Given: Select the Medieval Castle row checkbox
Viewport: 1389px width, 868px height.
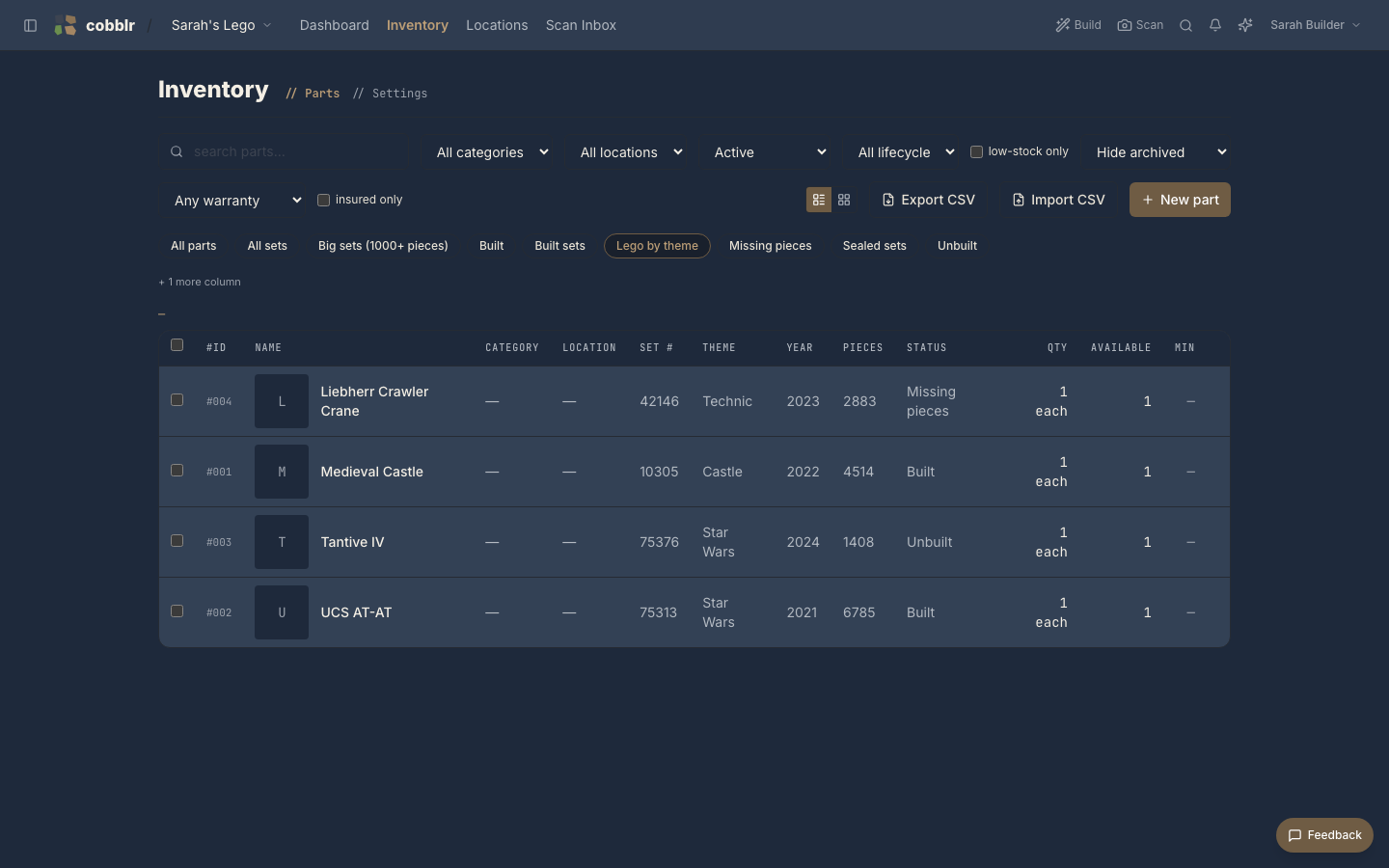Looking at the screenshot, I should pos(177,471).
